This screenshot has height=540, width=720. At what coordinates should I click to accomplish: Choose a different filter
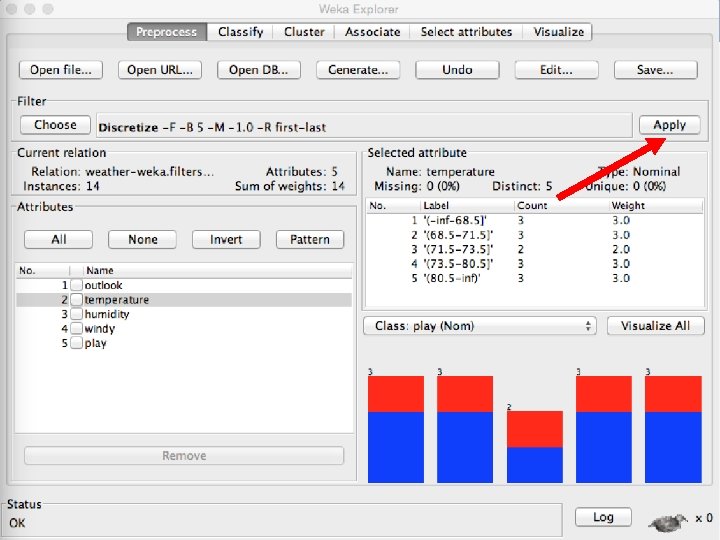56,125
